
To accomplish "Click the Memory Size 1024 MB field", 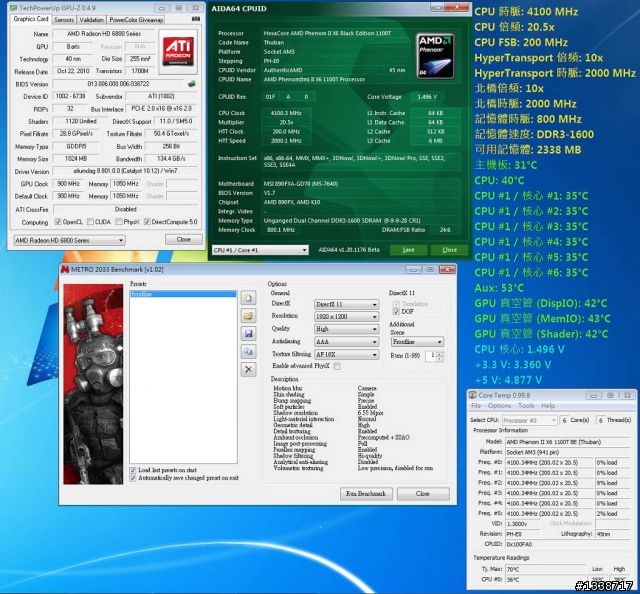I will [x=75, y=158].
